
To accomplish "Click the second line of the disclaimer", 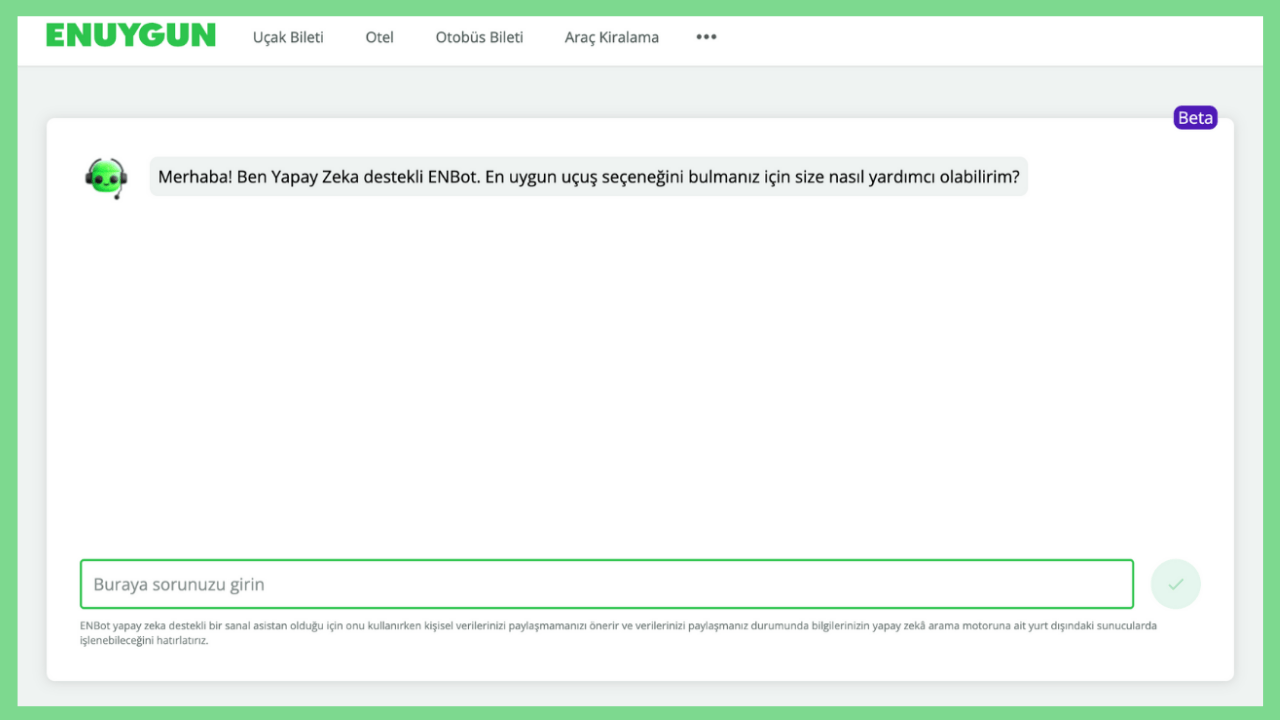I will (x=144, y=641).
